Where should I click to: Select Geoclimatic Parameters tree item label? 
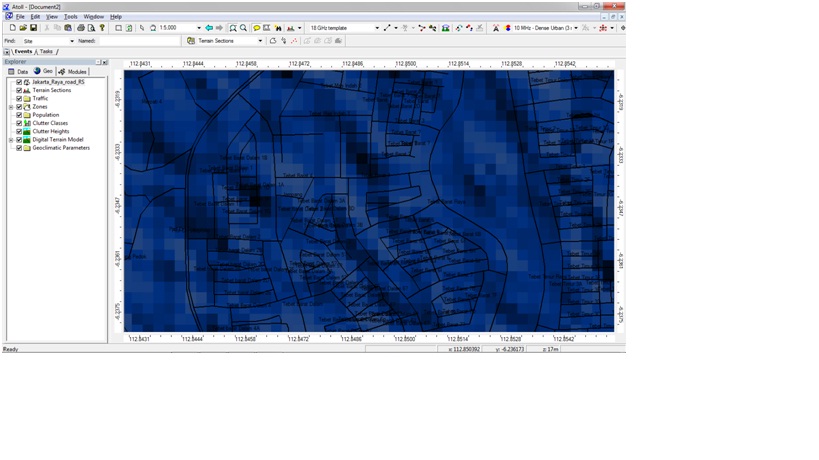click(x=61, y=148)
